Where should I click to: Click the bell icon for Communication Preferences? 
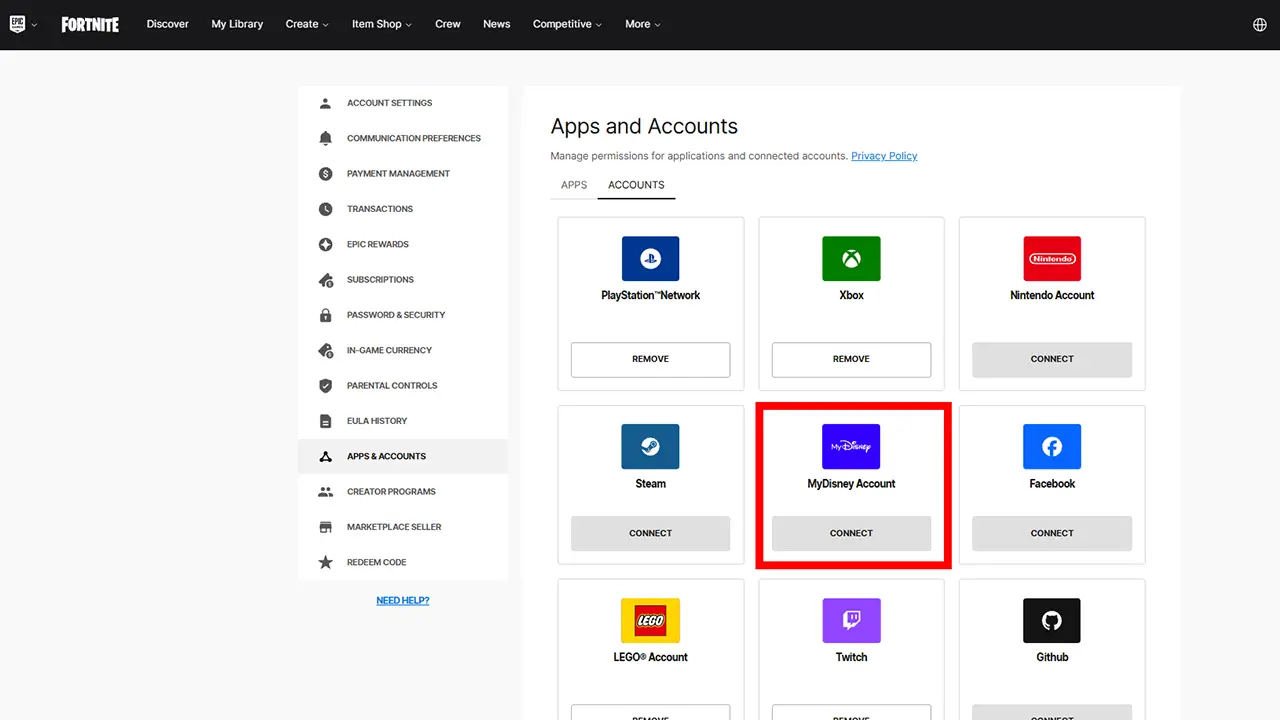325,138
